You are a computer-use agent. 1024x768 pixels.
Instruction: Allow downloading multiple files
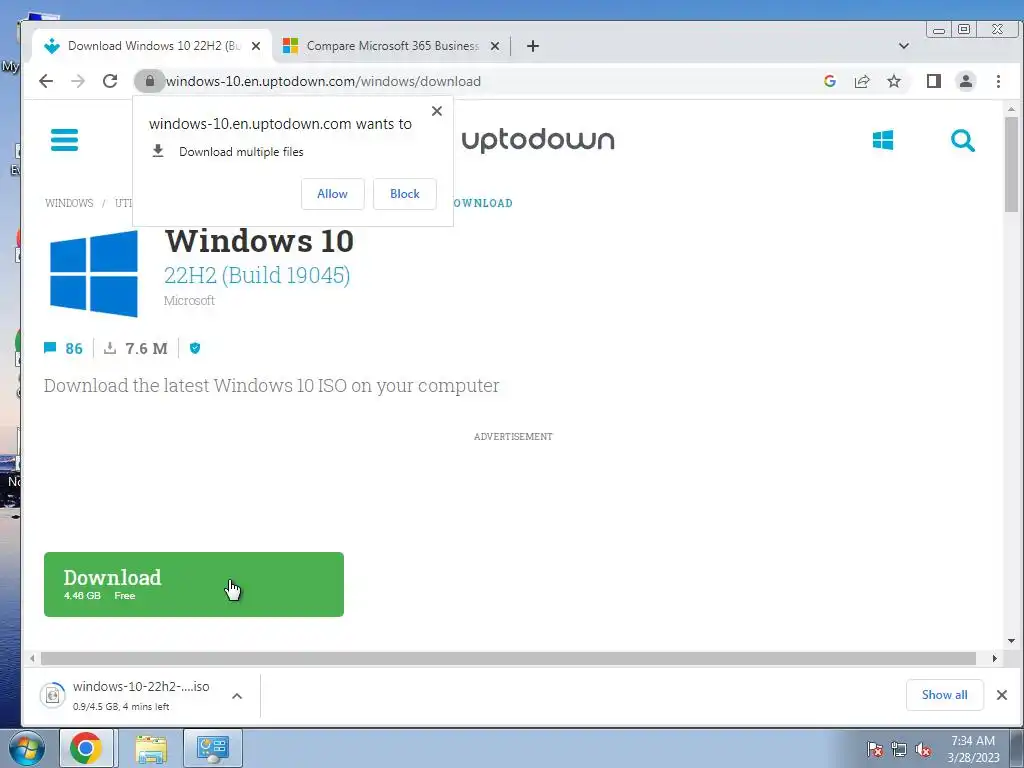pyautogui.click(x=332, y=194)
